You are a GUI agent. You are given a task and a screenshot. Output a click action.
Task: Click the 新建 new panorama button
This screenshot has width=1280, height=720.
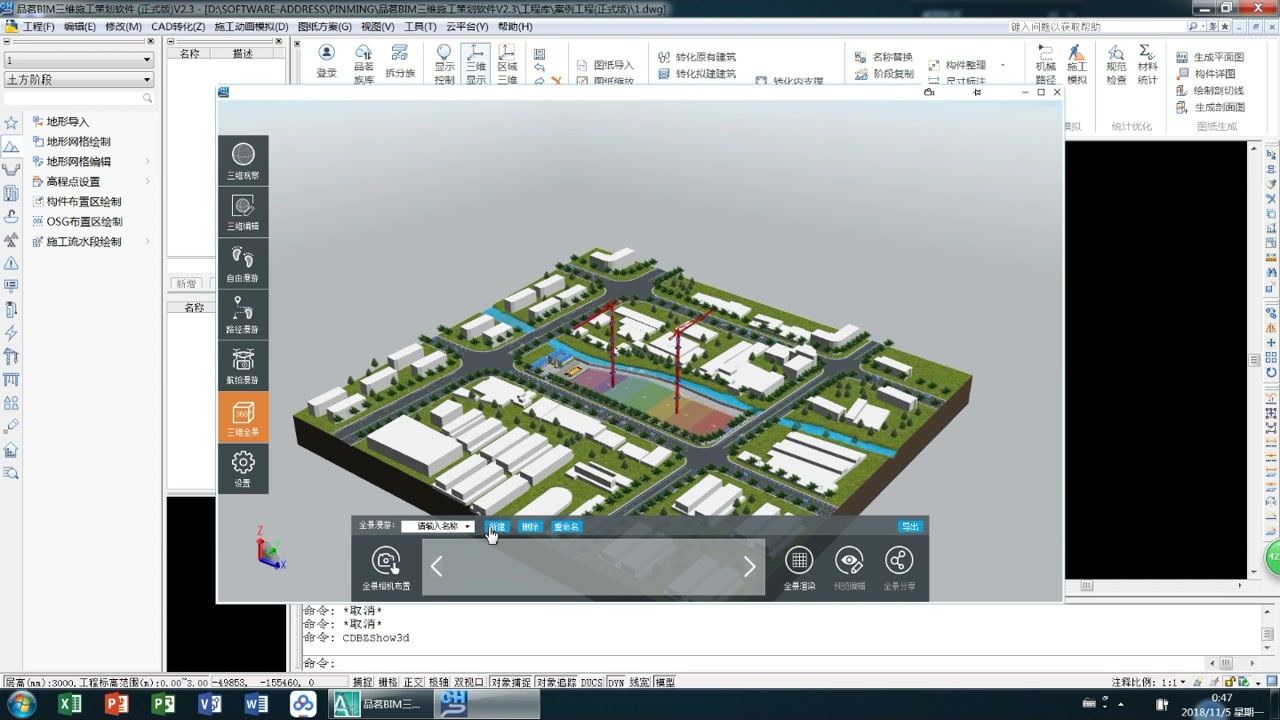pos(497,526)
